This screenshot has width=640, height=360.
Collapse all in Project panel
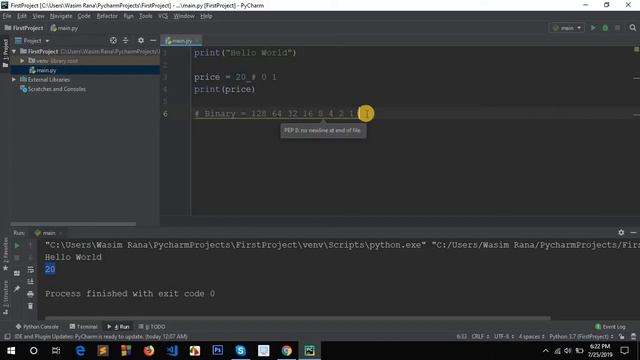click(126, 40)
